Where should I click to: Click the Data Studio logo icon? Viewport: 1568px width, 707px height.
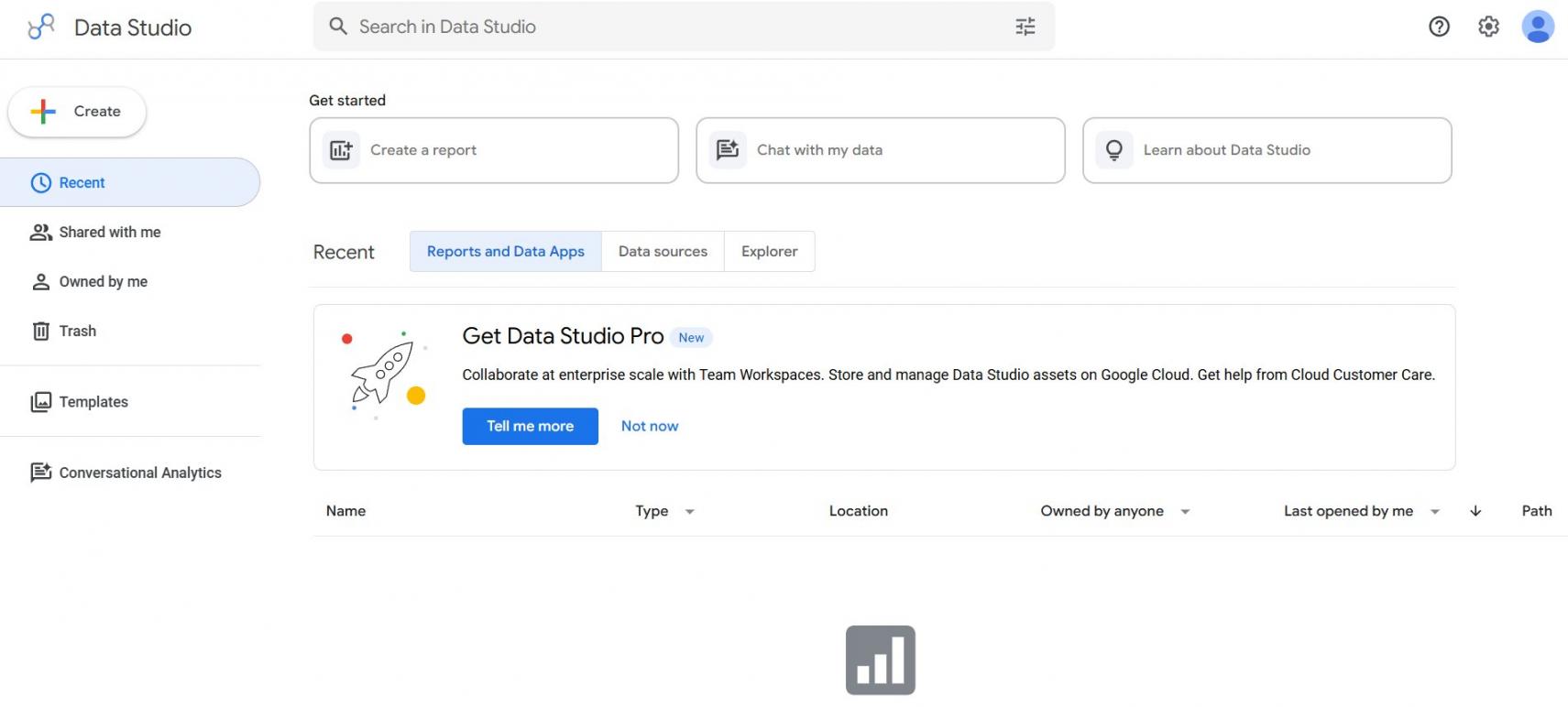tap(41, 27)
